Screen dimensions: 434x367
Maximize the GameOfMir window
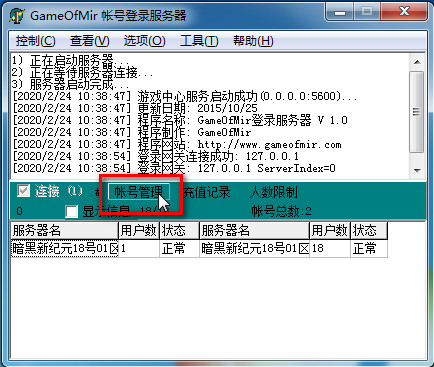(367, 12)
